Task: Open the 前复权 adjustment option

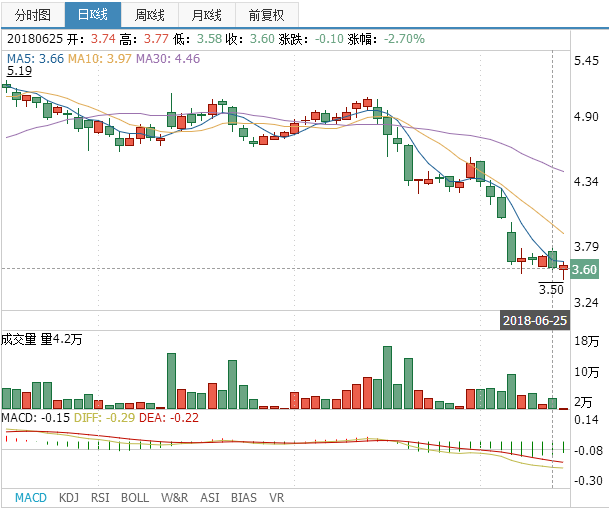Action: [x=267, y=15]
